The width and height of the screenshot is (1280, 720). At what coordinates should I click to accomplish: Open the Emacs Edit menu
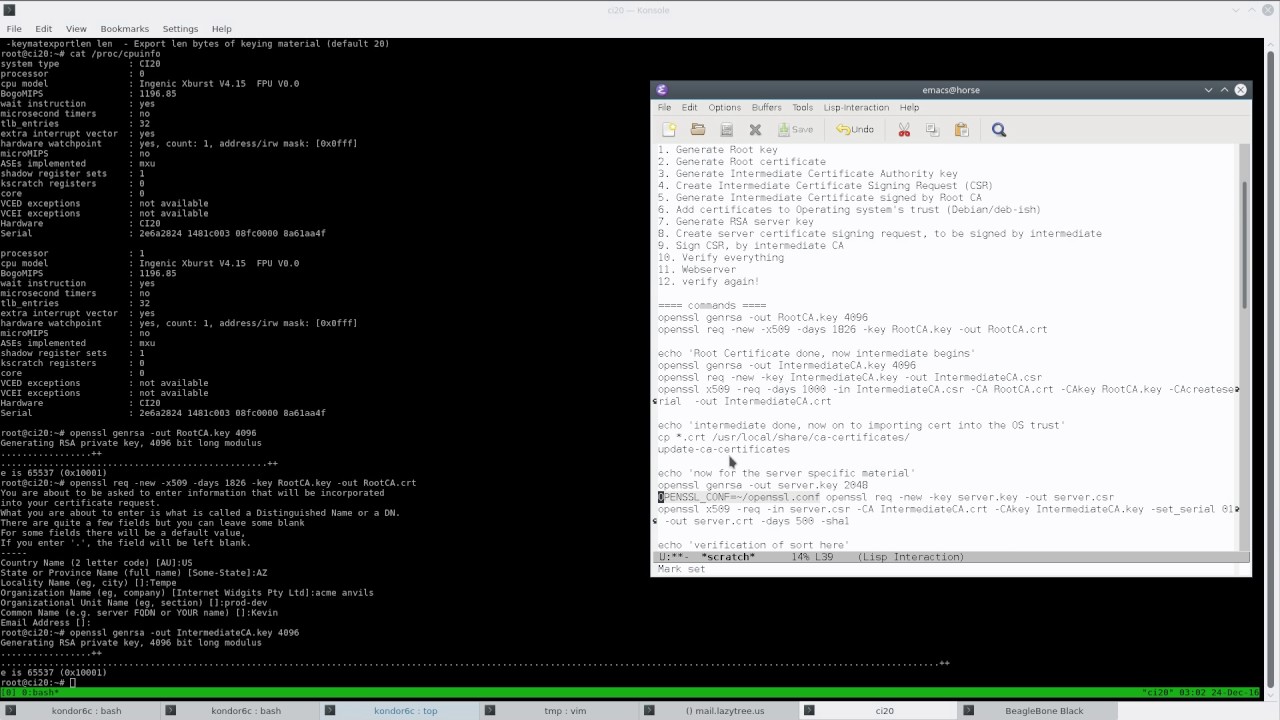pos(689,108)
